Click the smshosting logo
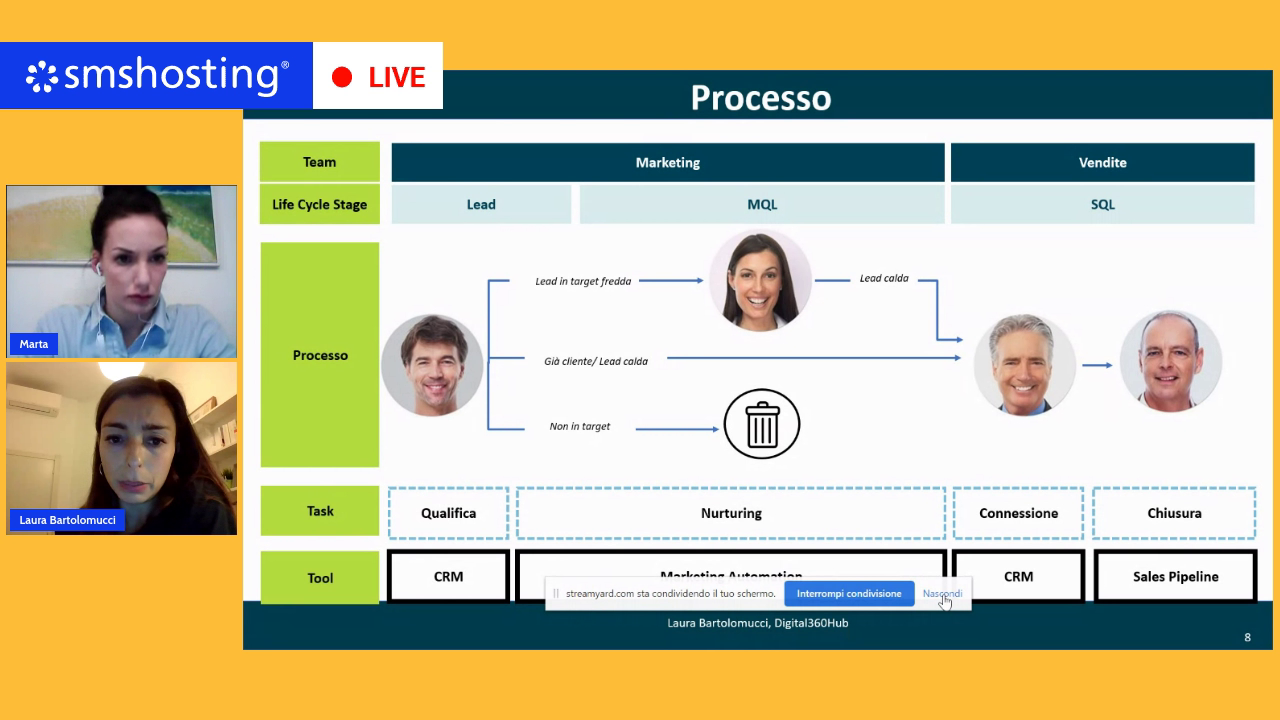1280x720 pixels. pos(157,76)
